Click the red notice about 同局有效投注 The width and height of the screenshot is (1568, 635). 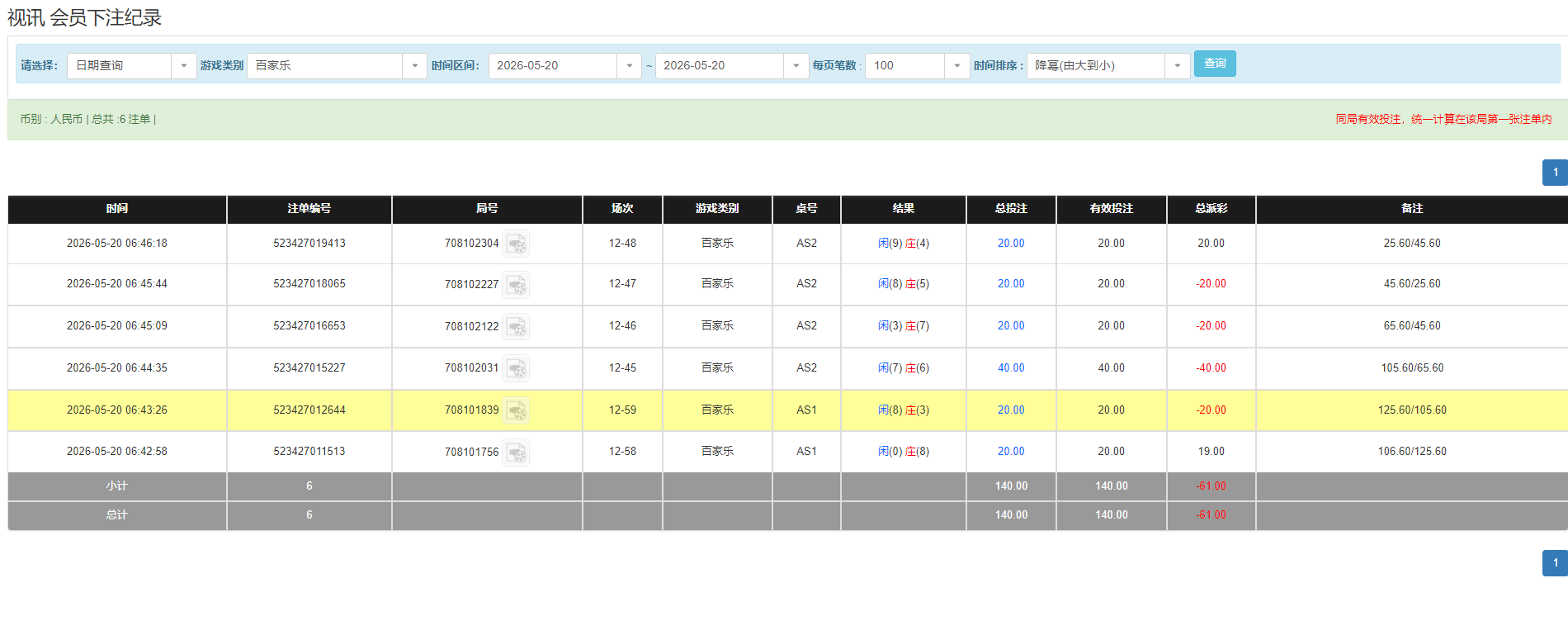(1443, 120)
